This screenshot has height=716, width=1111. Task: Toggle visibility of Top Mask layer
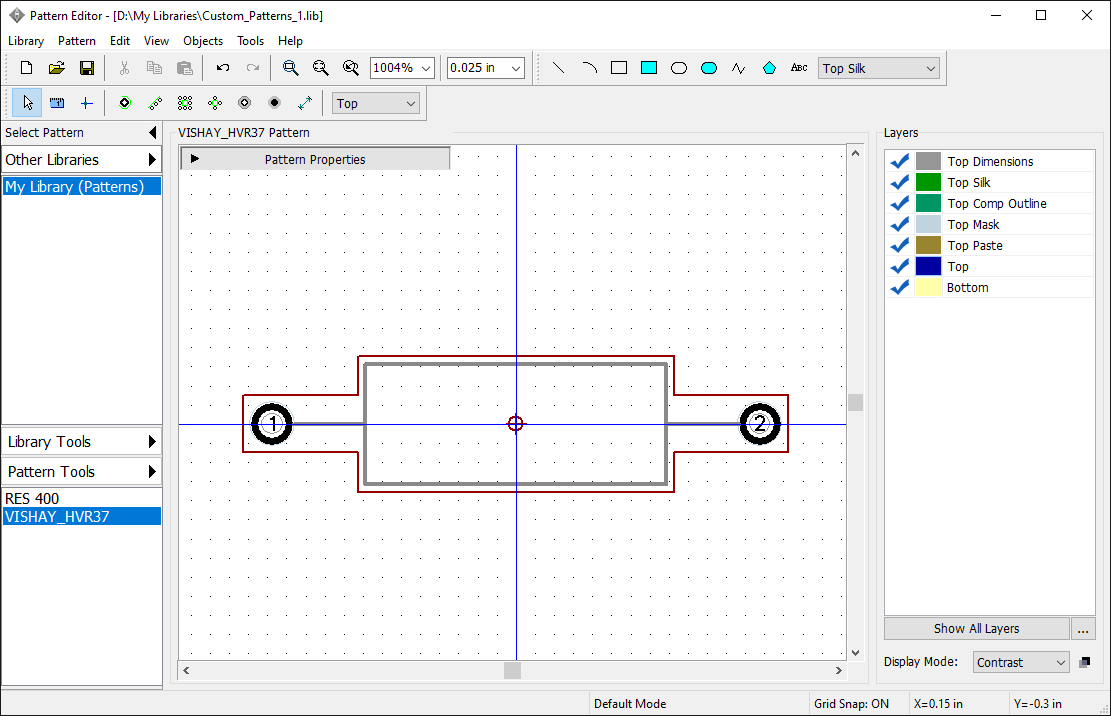coord(900,225)
